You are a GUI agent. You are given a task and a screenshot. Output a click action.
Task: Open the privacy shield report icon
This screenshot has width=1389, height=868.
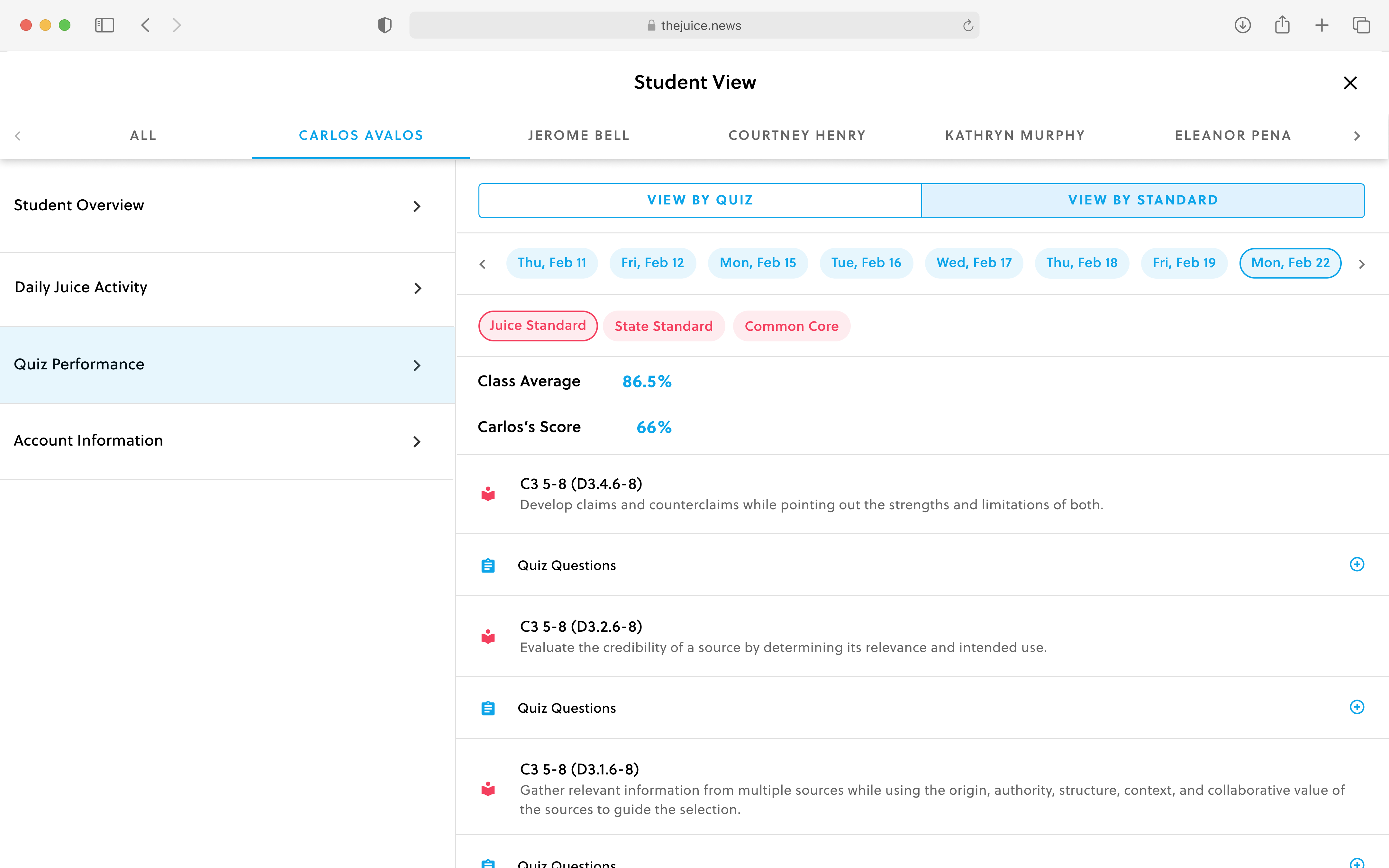click(385, 25)
